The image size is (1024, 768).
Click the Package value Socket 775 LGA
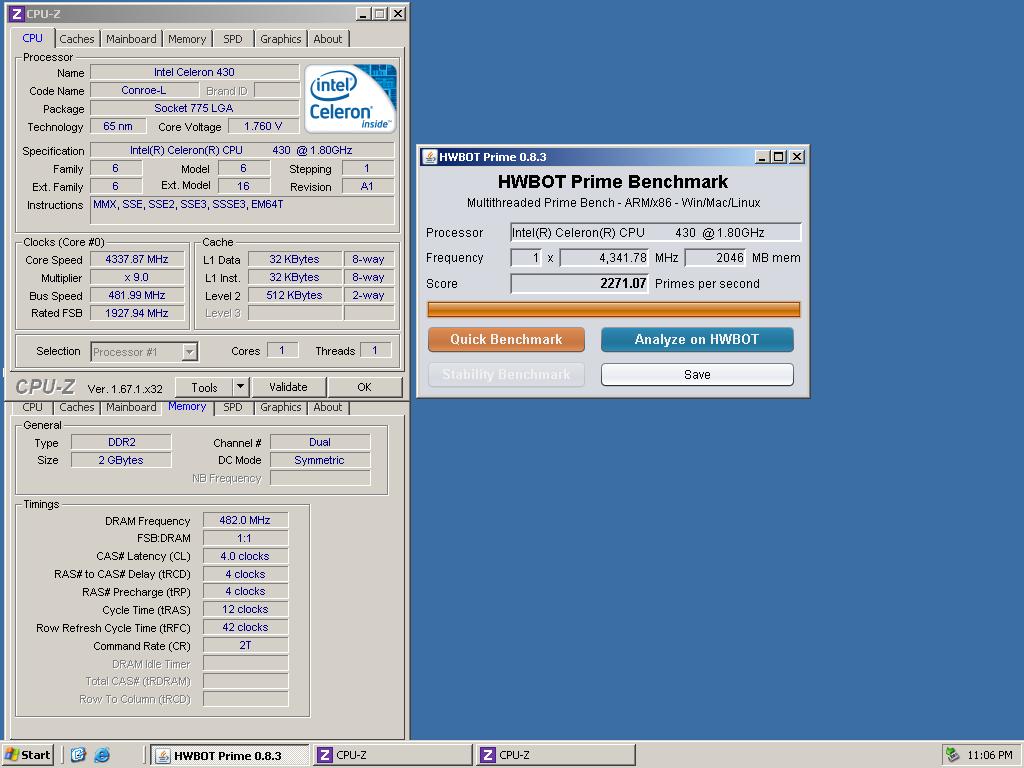point(195,108)
